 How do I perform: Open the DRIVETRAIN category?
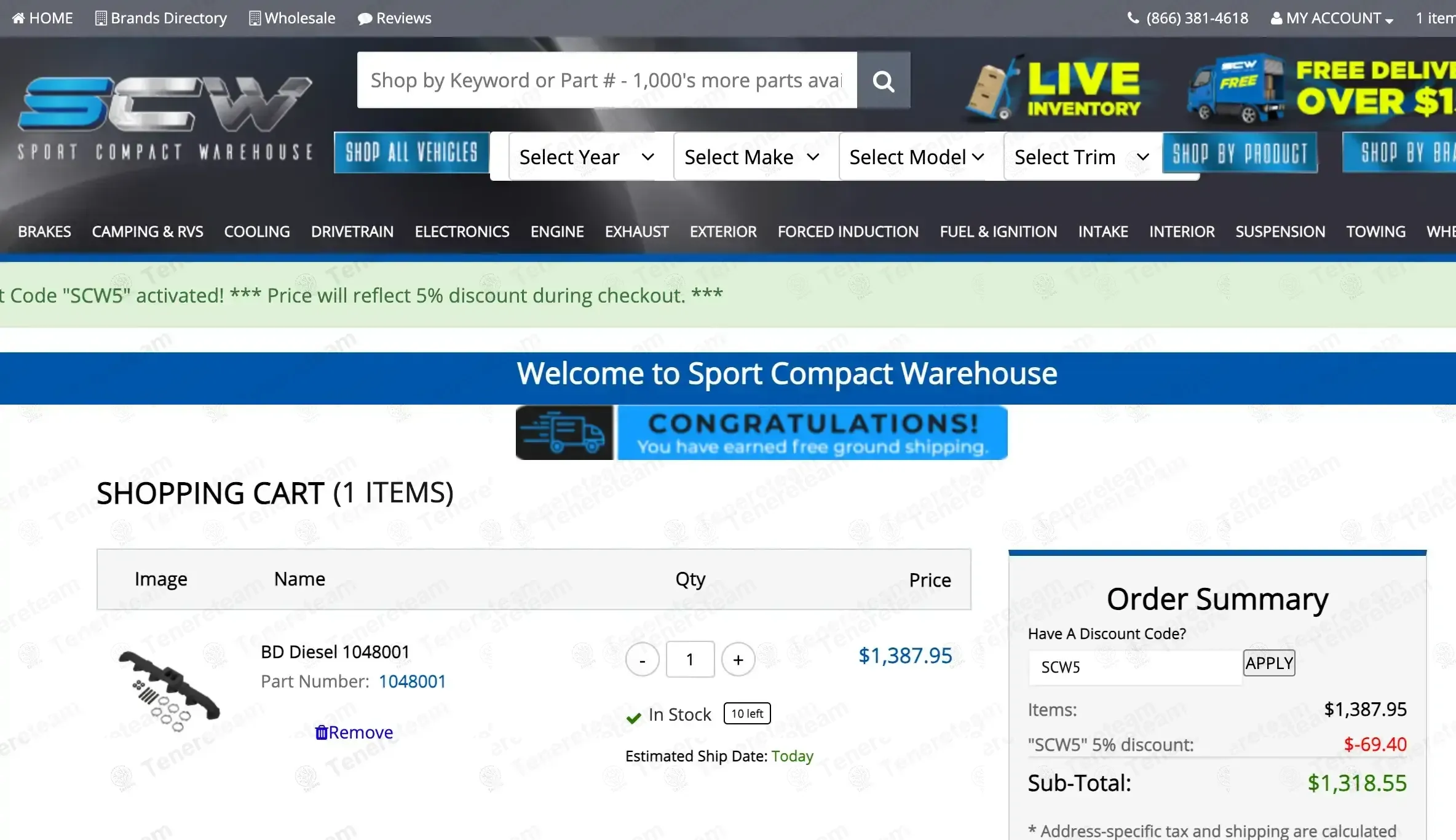[x=352, y=231]
